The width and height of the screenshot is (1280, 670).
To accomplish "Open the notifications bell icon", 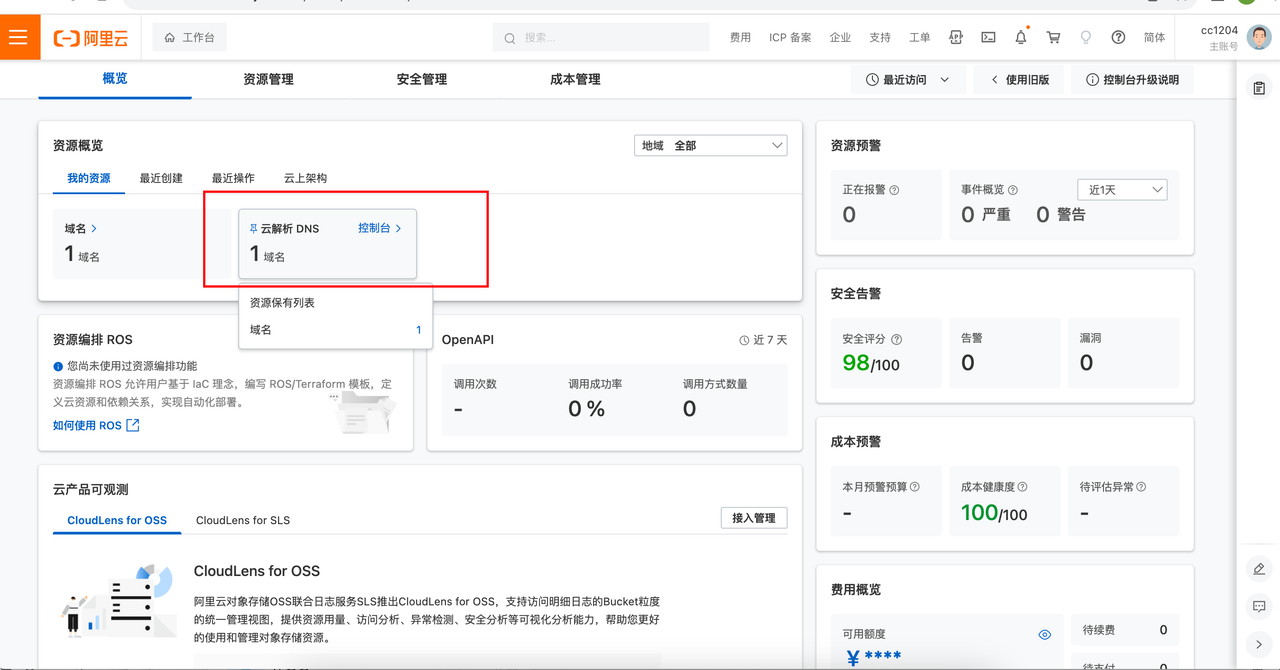I will [1021, 38].
